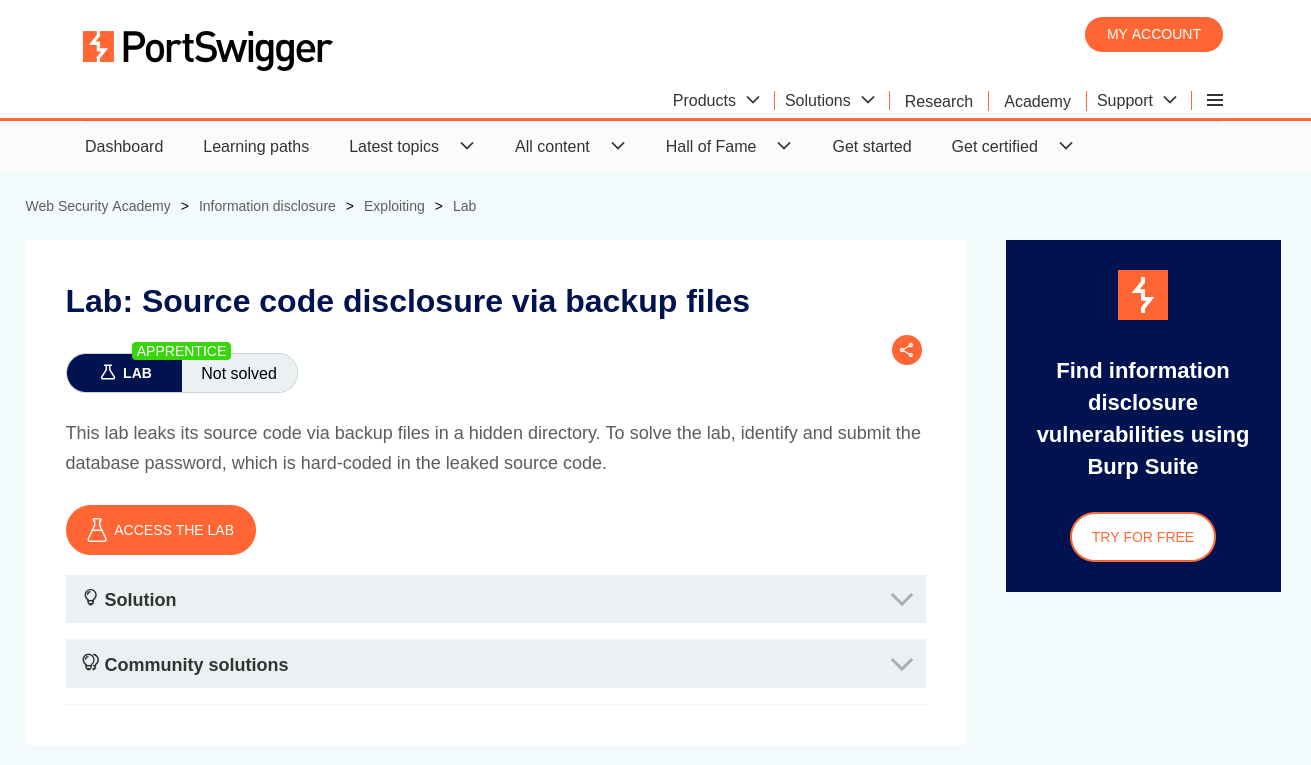Click the green APPRENTICE difficulty badge
Image resolution: width=1311 pixels, height=765 pixels.
[181, 351]
